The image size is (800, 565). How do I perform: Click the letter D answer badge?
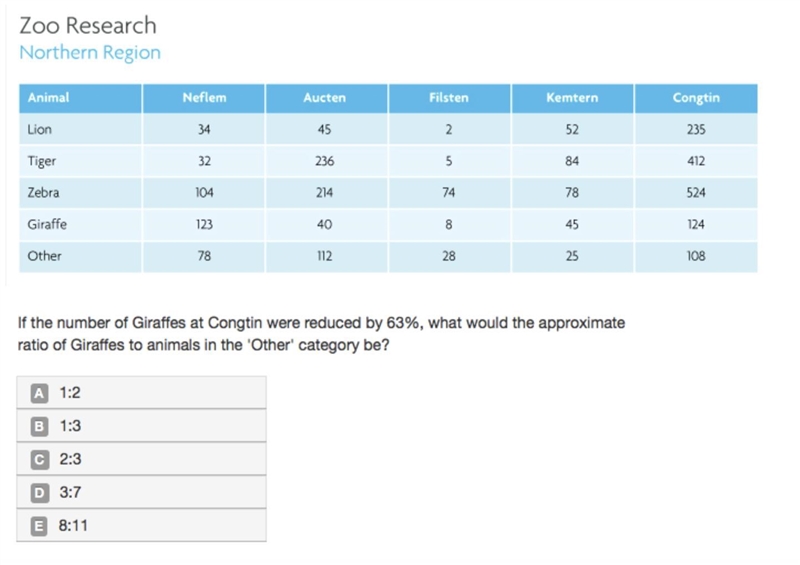(39, 493)
